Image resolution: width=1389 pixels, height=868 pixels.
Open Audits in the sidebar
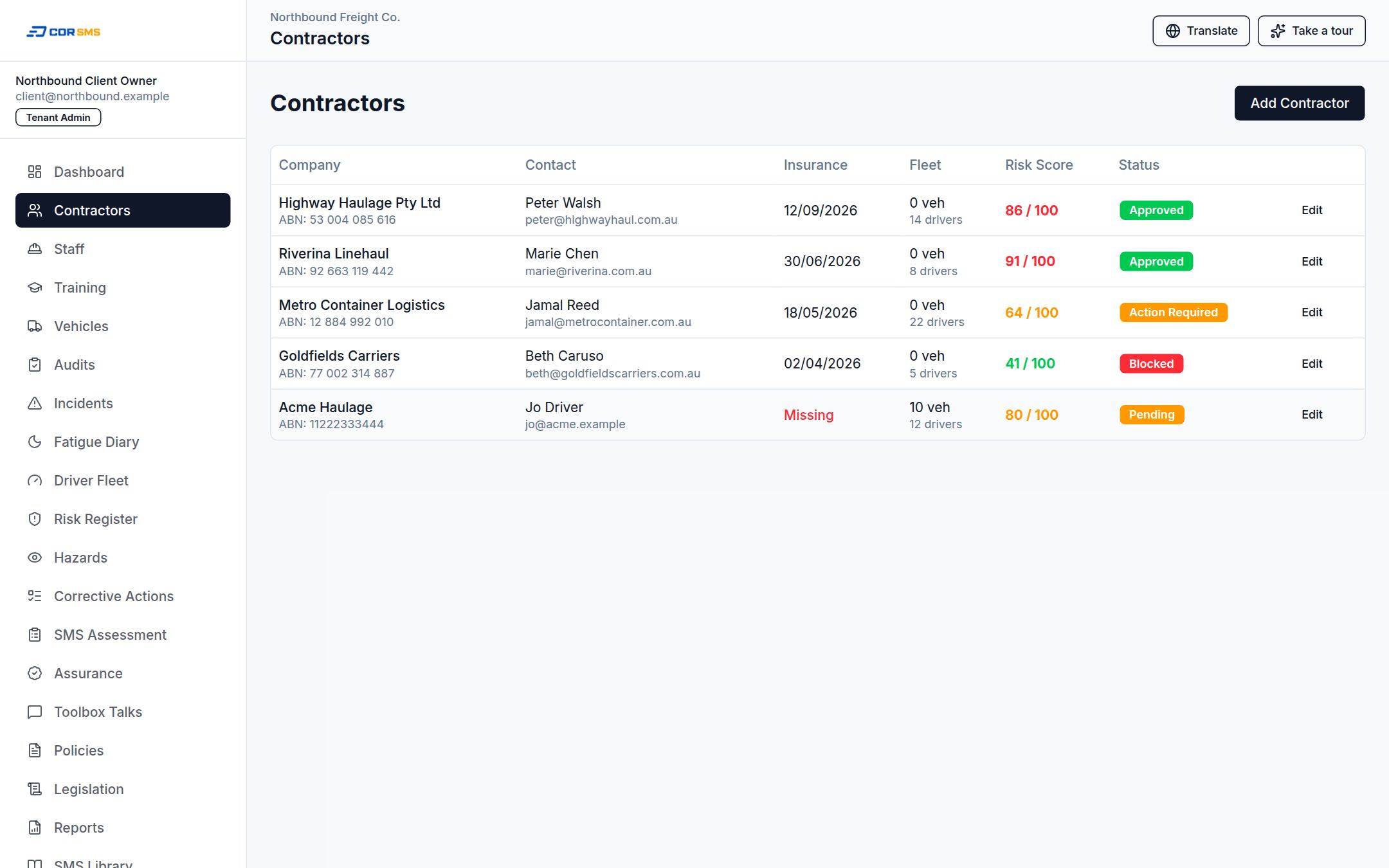click(x=123, y=365)
